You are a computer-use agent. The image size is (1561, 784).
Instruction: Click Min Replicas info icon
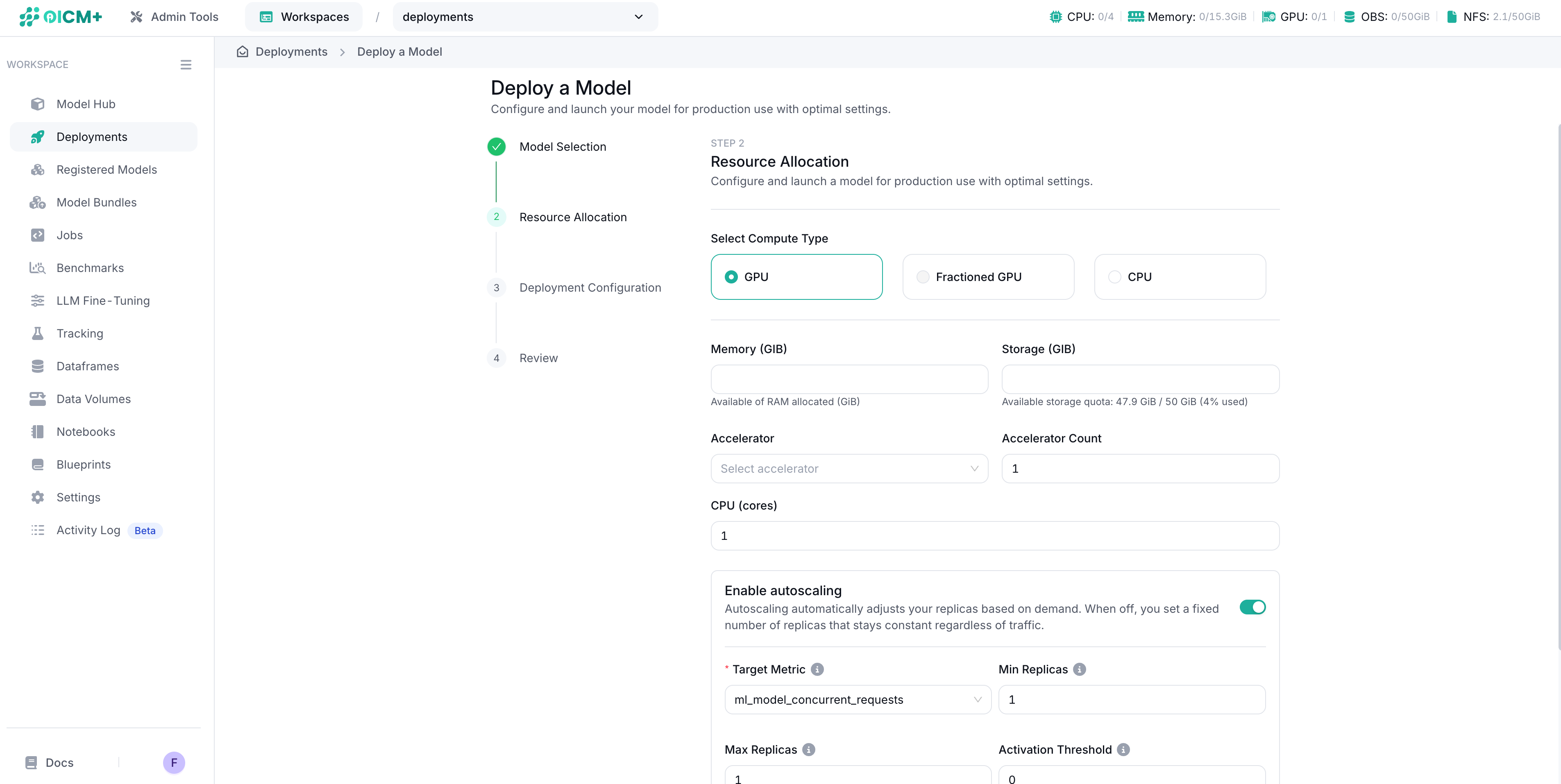tap(1079, 669)
